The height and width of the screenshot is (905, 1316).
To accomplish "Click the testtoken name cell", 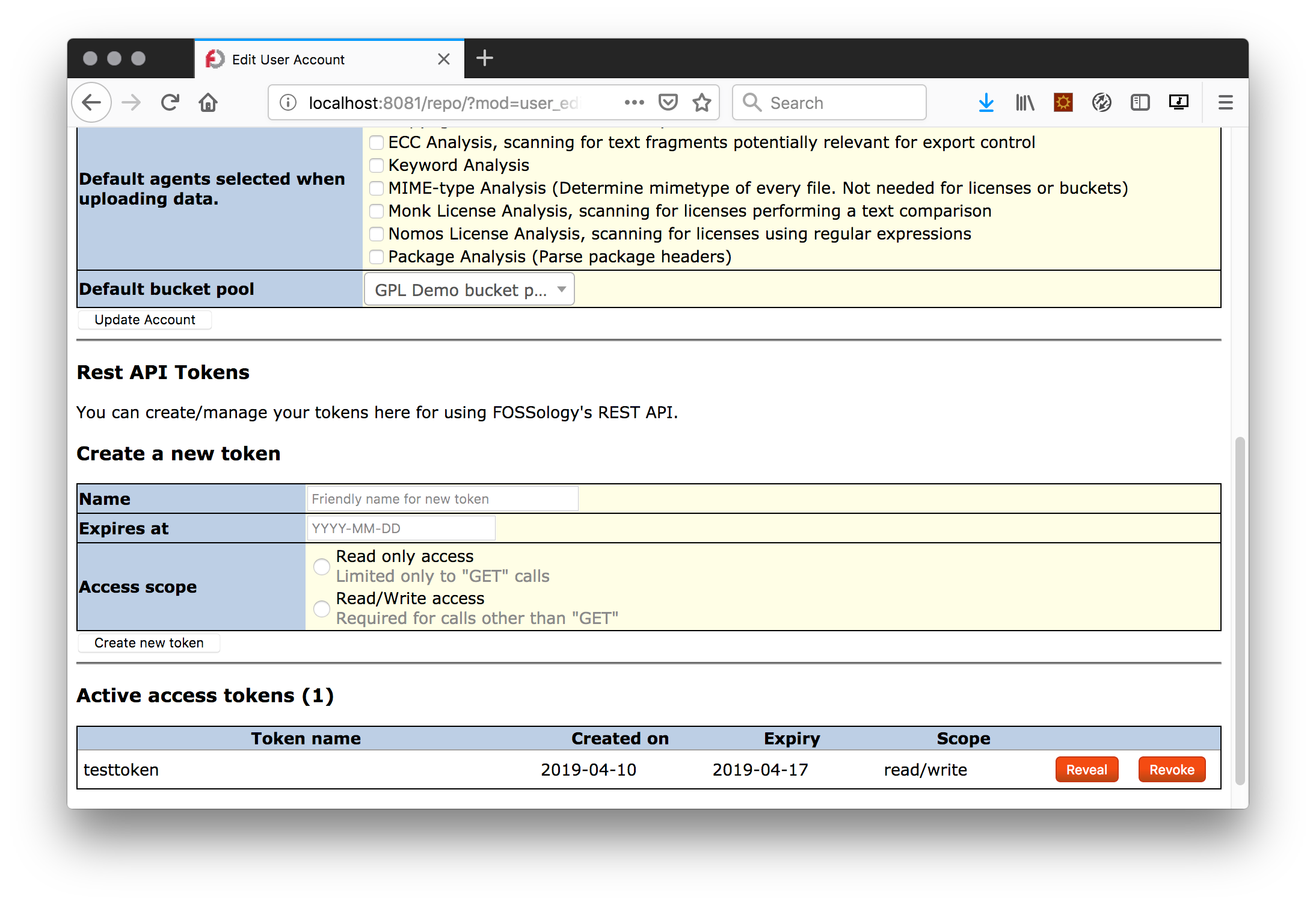I will [121, 770].
